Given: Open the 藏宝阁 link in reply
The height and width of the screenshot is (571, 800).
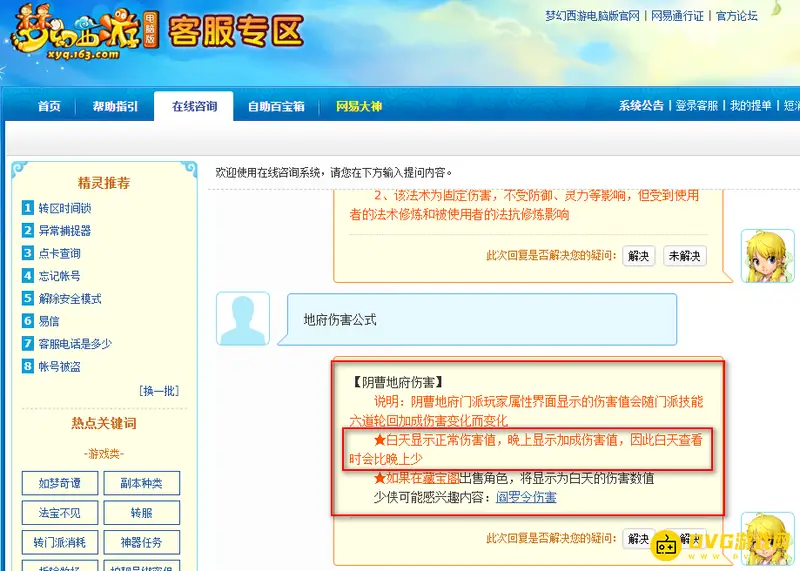Looking at the screenshot, I should (x=441, y=478).
